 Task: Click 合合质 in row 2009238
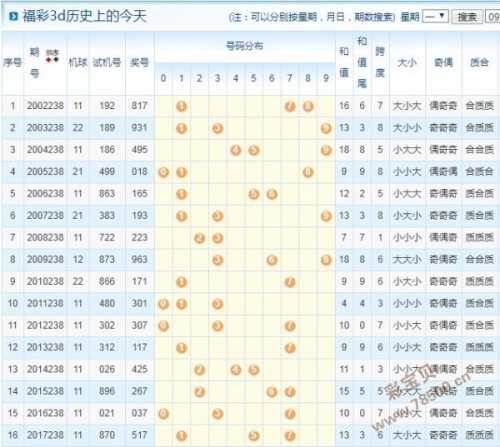[479, 259]
